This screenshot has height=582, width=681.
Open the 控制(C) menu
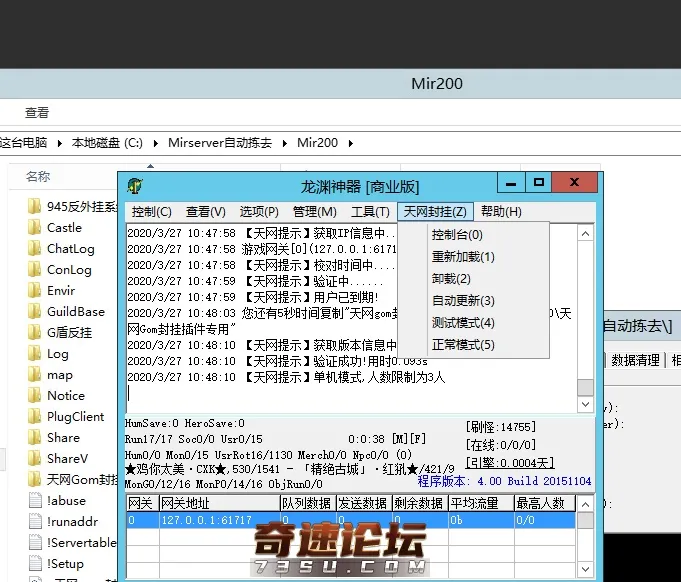[152, 212]
